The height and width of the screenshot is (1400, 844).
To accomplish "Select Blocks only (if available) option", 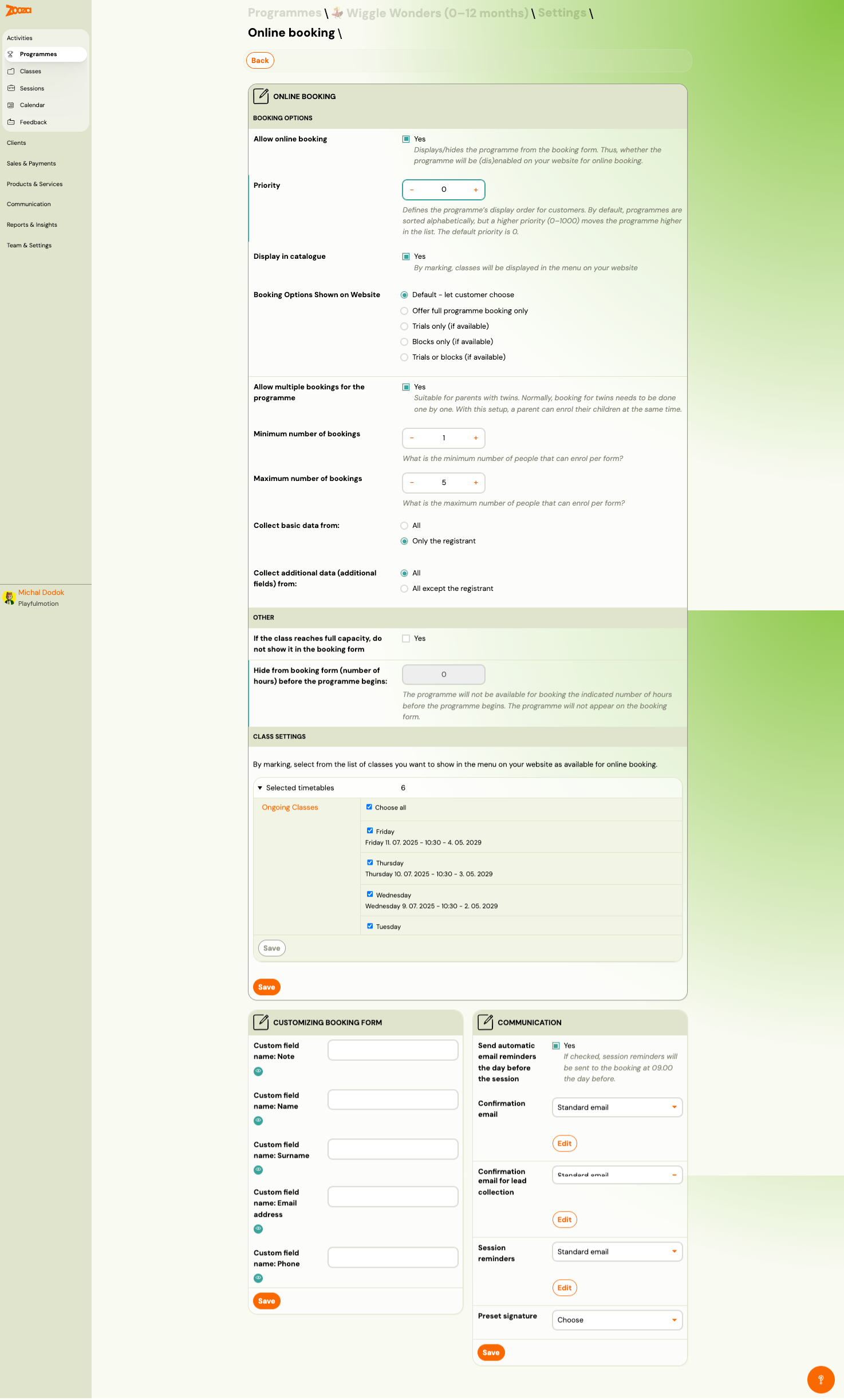I will pyautogui.click(x=404, y=342).
